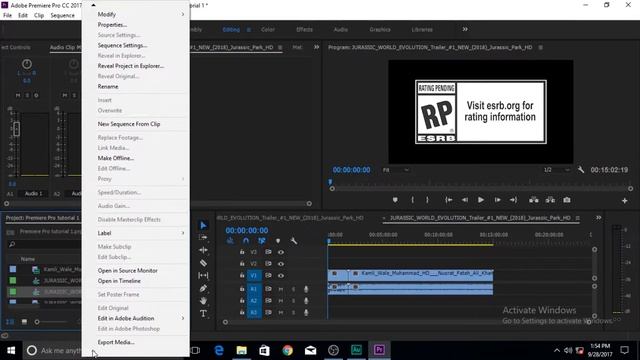
Task: Step back one frame
Action: [465, 200]
